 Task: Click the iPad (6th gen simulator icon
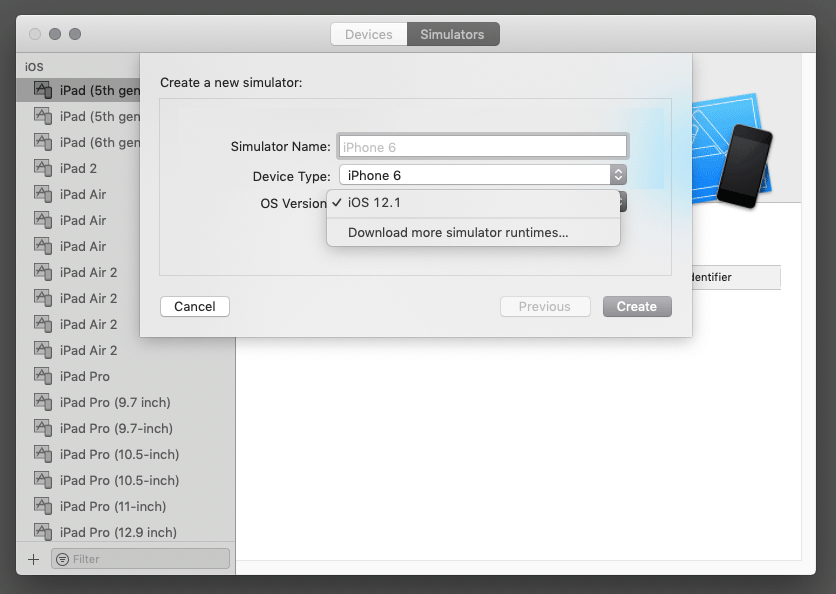pos(43,142)
